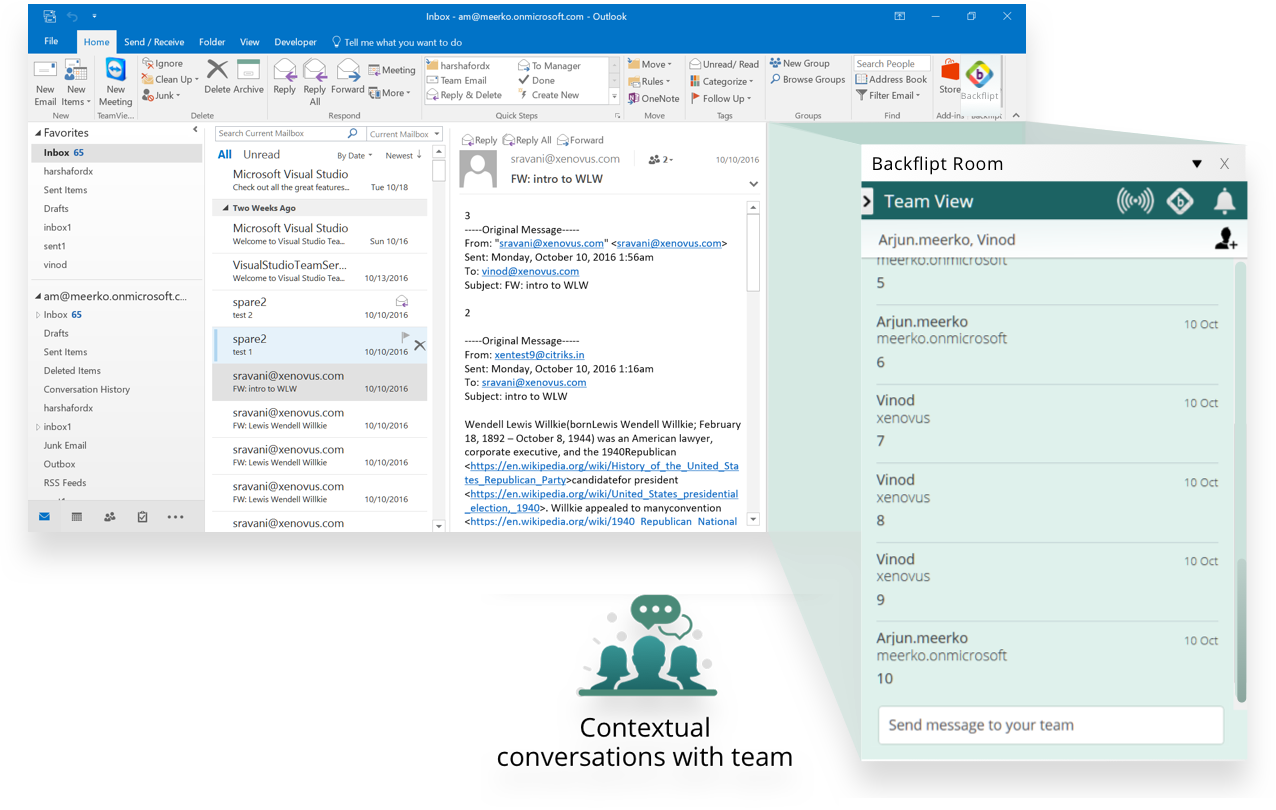Viewport: 1276px width, 810px height.
Task: Click Reply All in the reading pane header
Action: point(527,141)
